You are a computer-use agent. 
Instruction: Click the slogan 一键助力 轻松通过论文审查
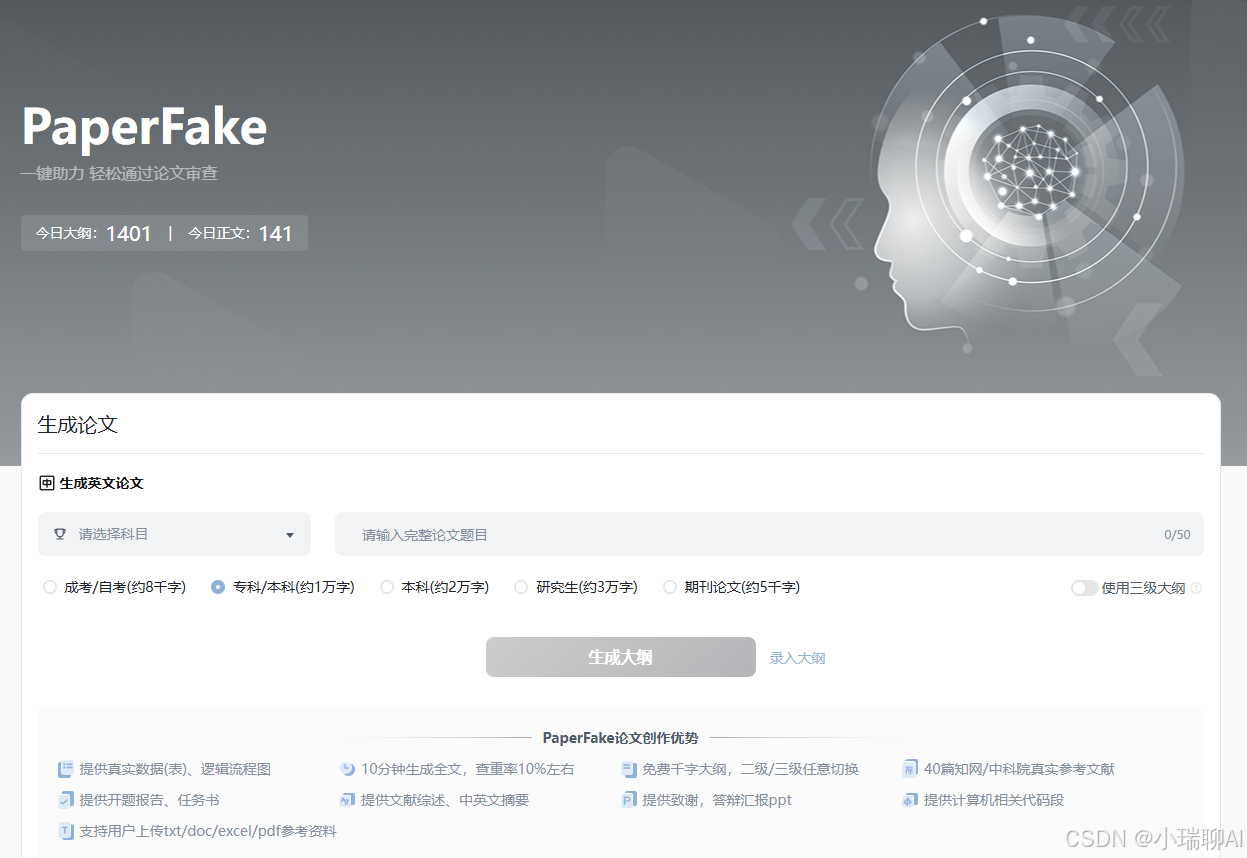(119, 173)
